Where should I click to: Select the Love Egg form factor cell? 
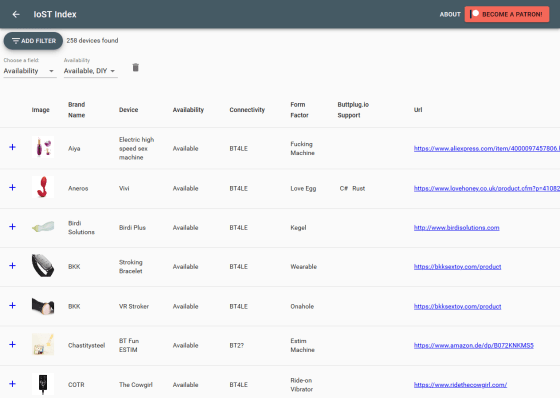[303, 188]
